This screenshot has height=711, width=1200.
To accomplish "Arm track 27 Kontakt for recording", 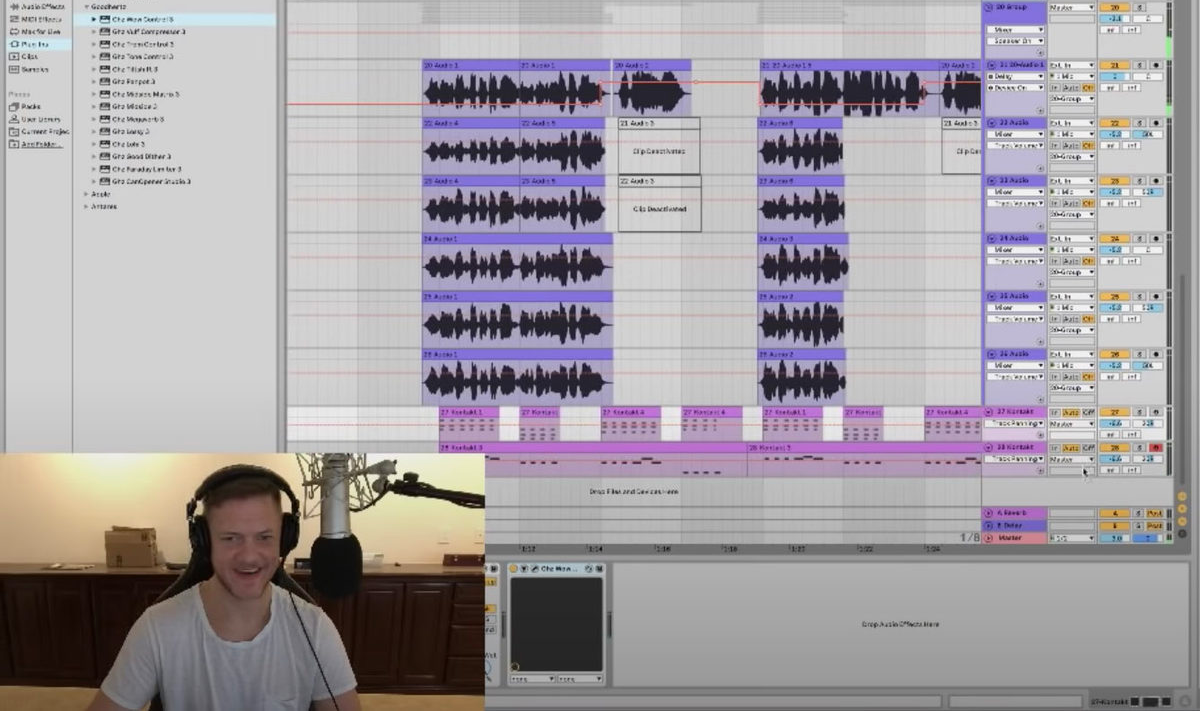I will pos(1156,412).
